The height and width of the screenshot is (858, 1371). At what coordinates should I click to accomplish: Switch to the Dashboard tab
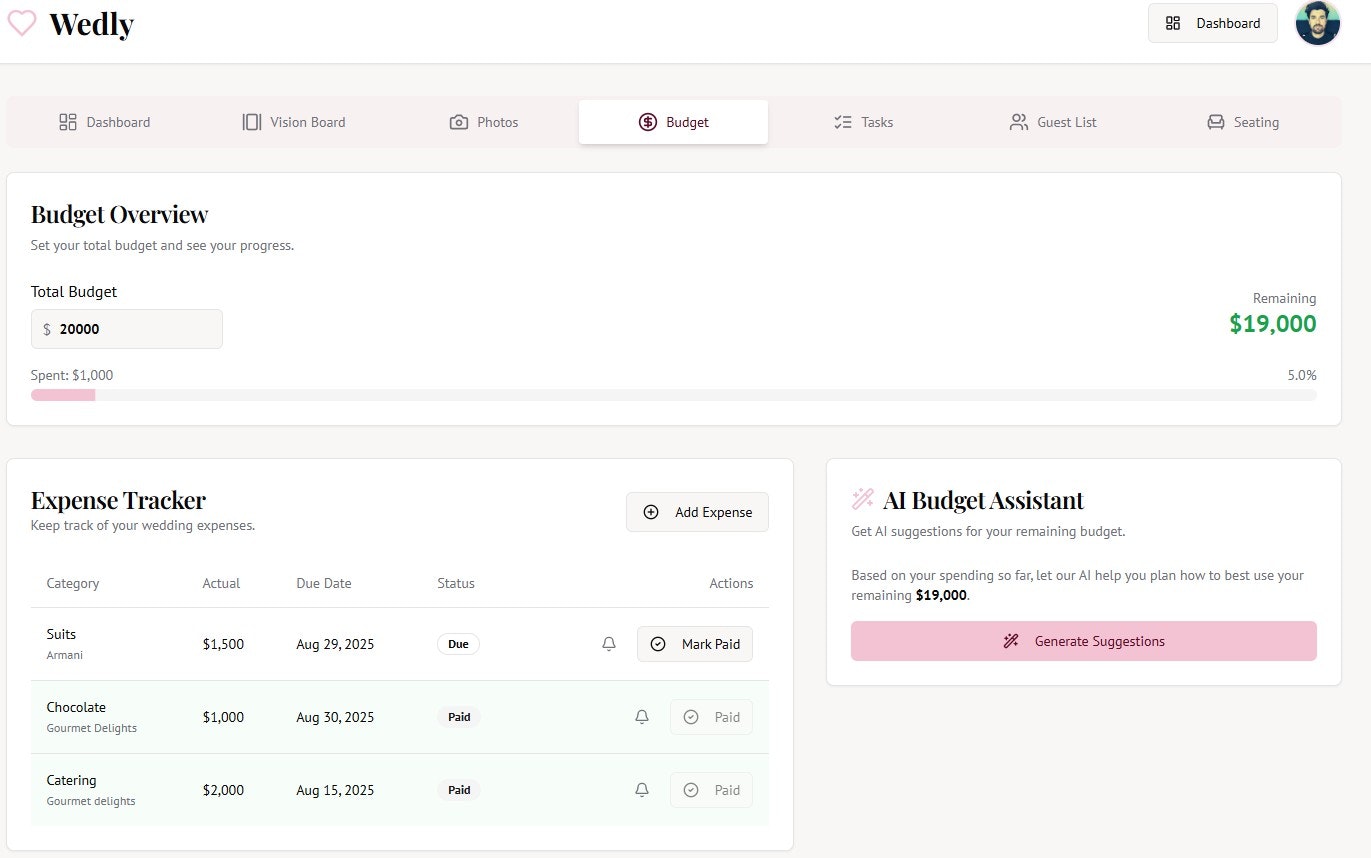104,122
